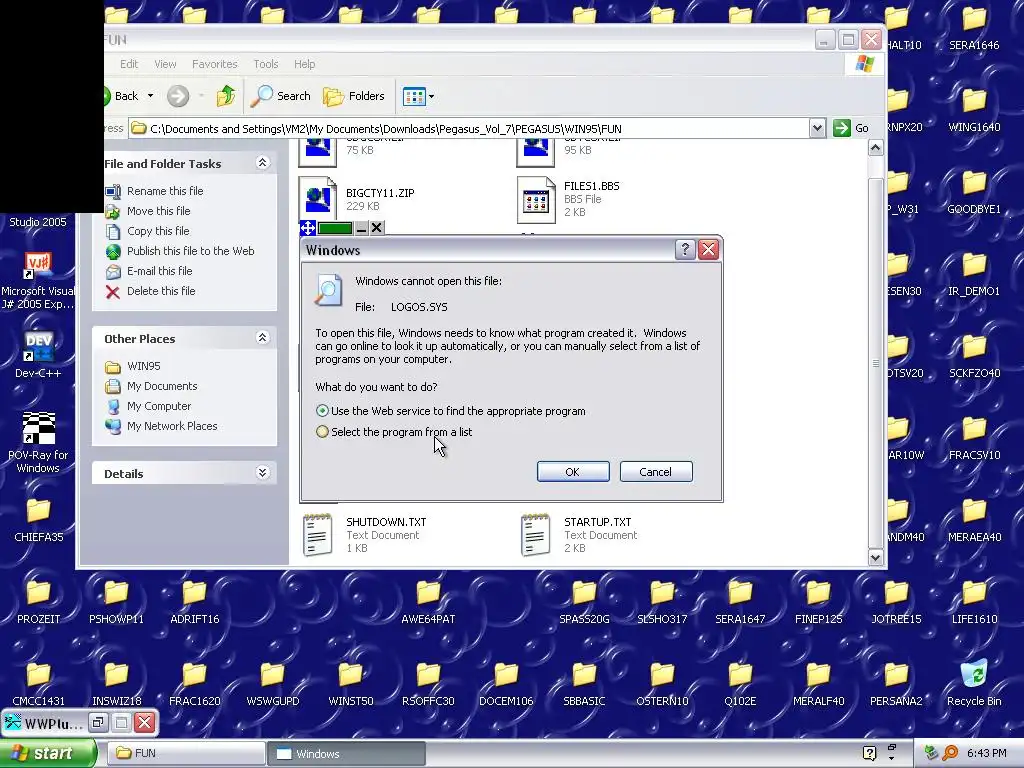Click 'Publish this file to the Web'

[191, 251]
